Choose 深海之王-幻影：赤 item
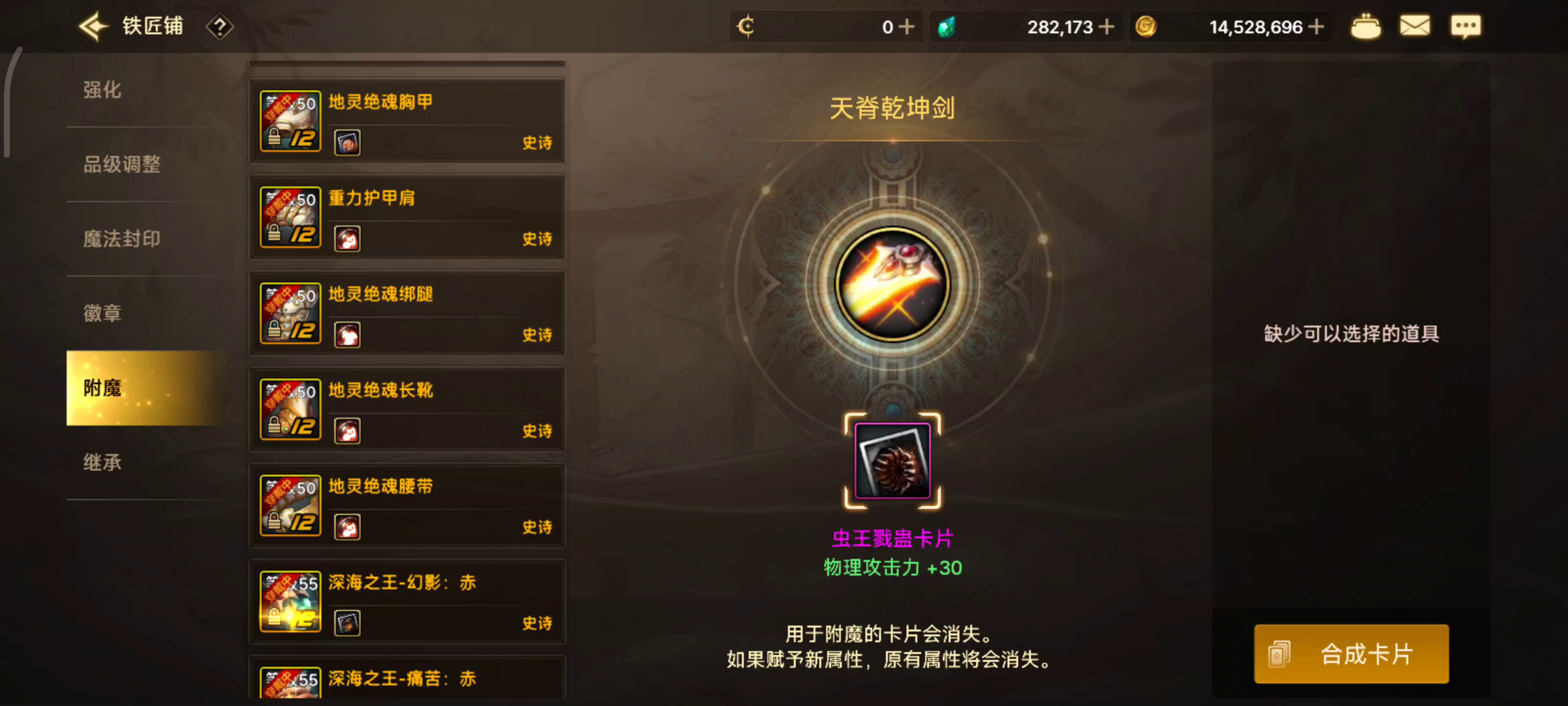The height and width of the screenshot is (706, 1568). [407, 601]
